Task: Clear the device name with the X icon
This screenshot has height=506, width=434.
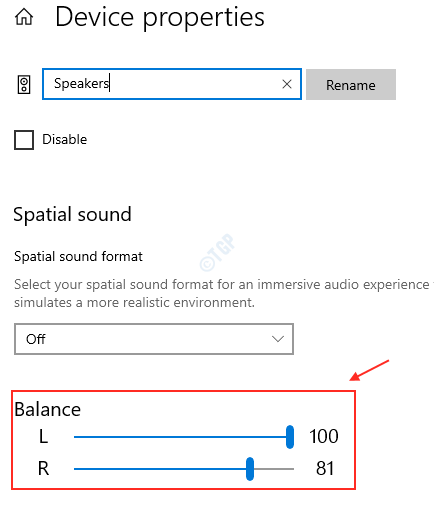Action: click(x=287, y=84)
